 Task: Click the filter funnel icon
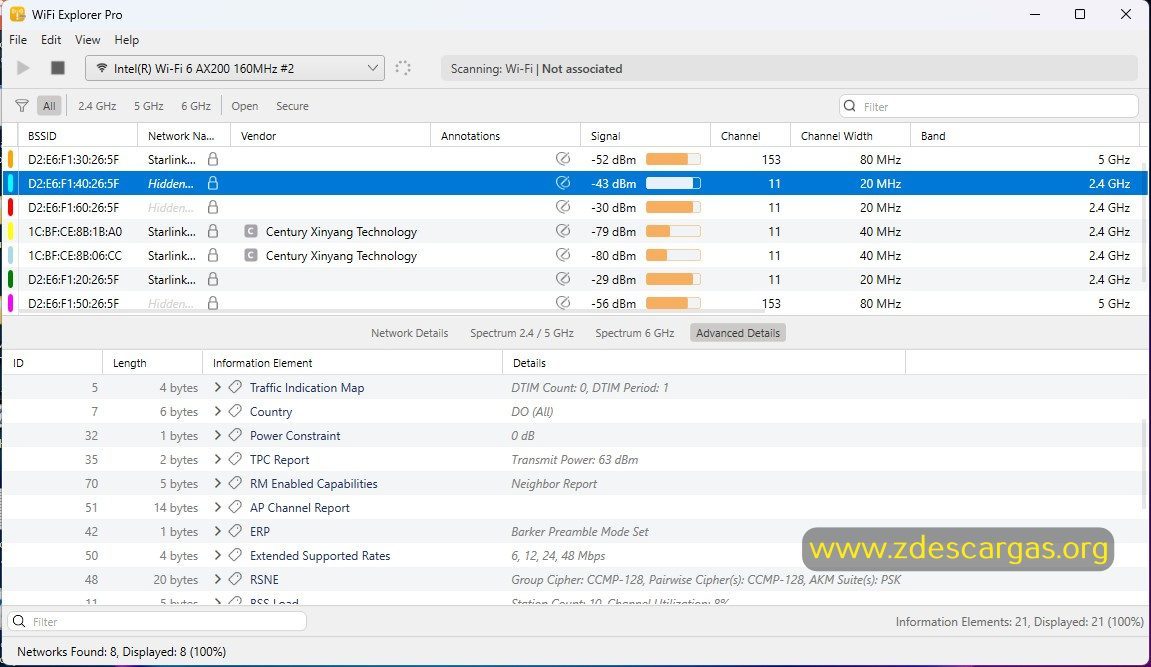22,106
